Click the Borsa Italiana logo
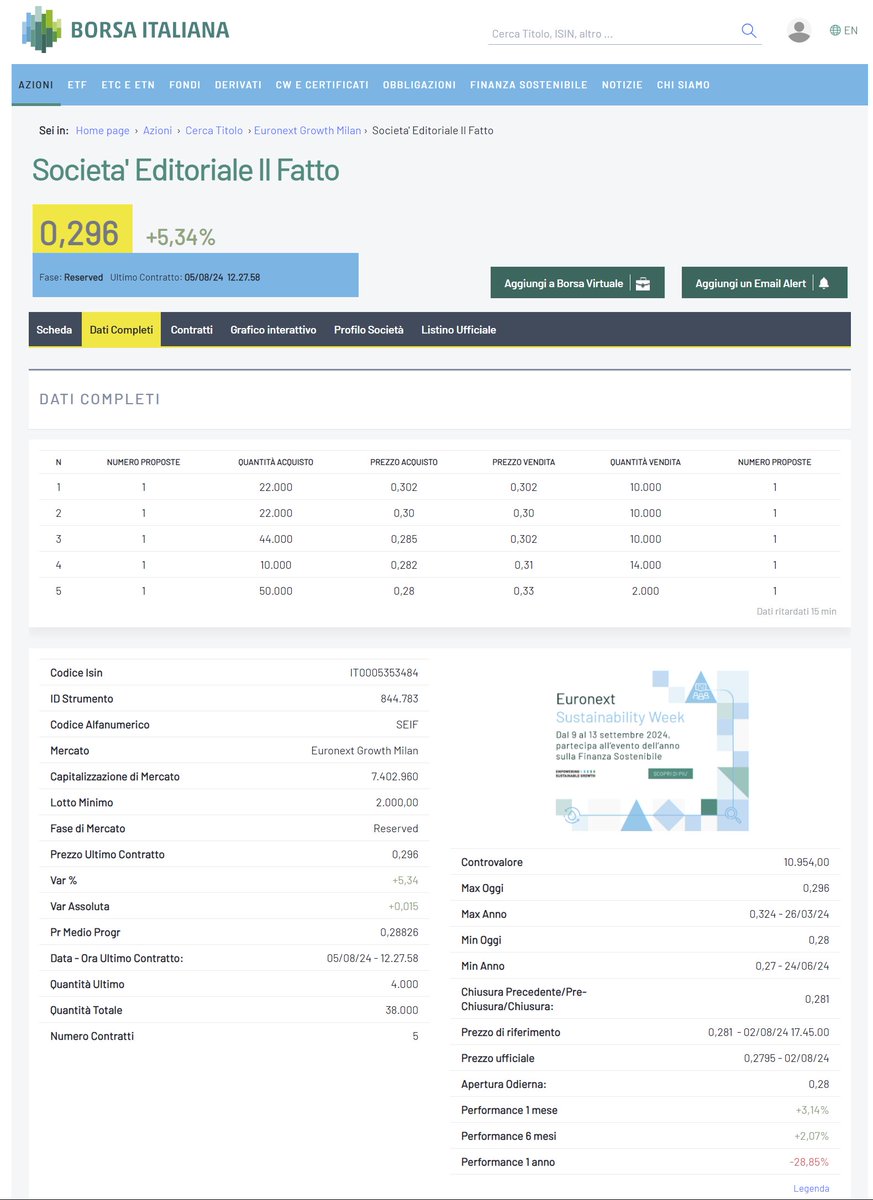Image resolution: width=873 pixels, height=1200 pixels. click(125, 29)
